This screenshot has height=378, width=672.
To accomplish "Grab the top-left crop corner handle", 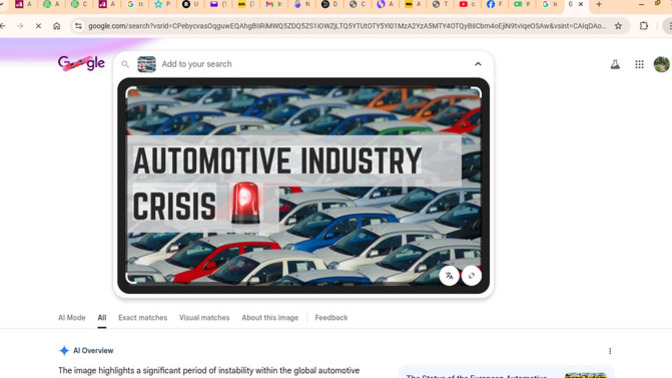I will point(131,92).
